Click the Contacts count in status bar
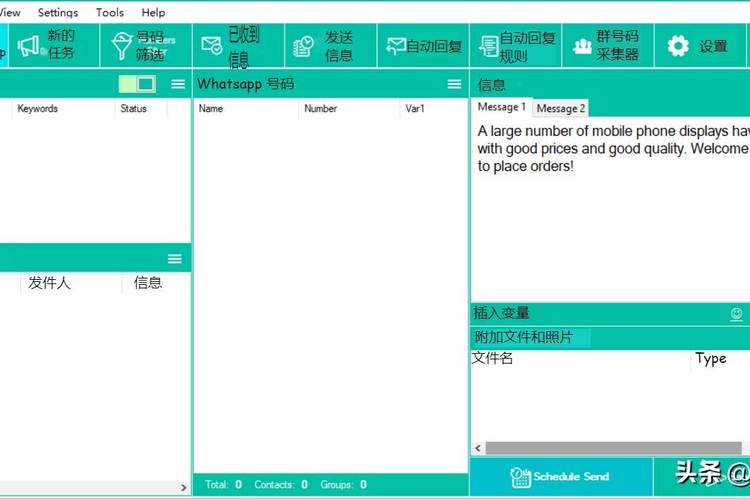 (x=281, y=485)
